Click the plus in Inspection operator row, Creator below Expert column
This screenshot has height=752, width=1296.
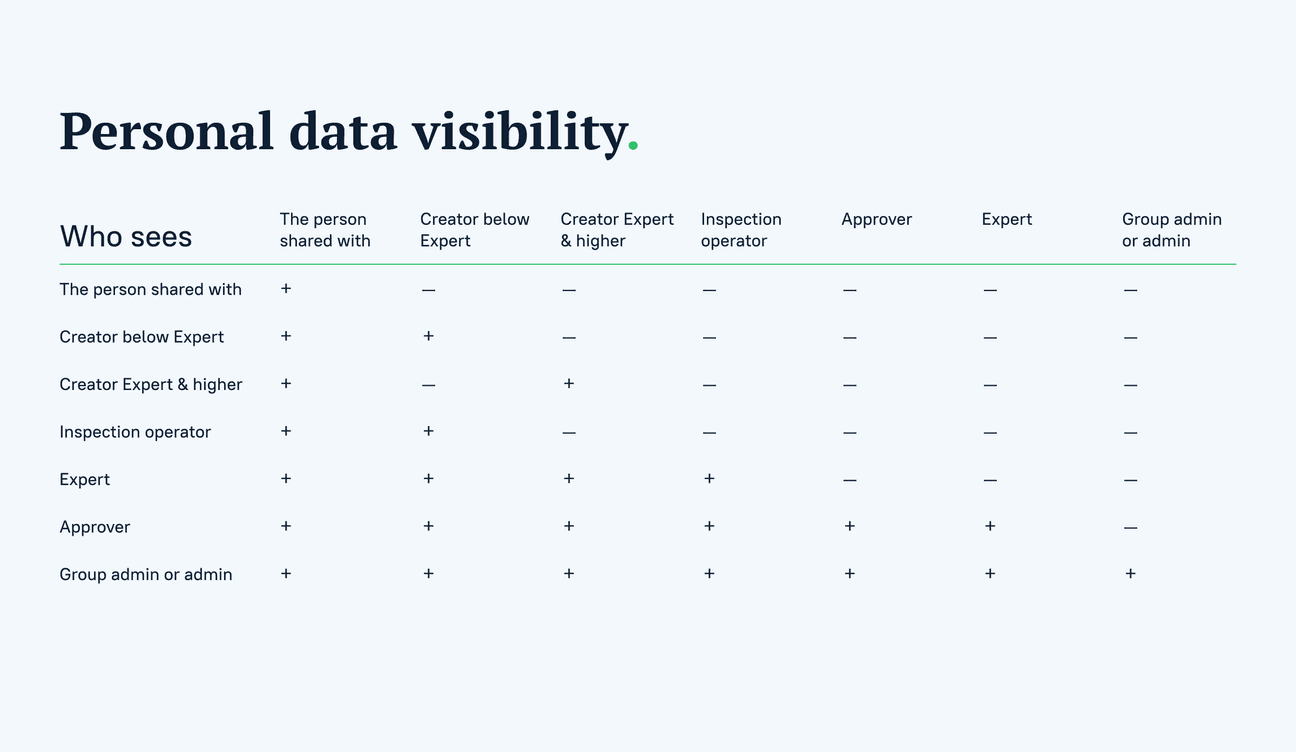tap(428, 431)
